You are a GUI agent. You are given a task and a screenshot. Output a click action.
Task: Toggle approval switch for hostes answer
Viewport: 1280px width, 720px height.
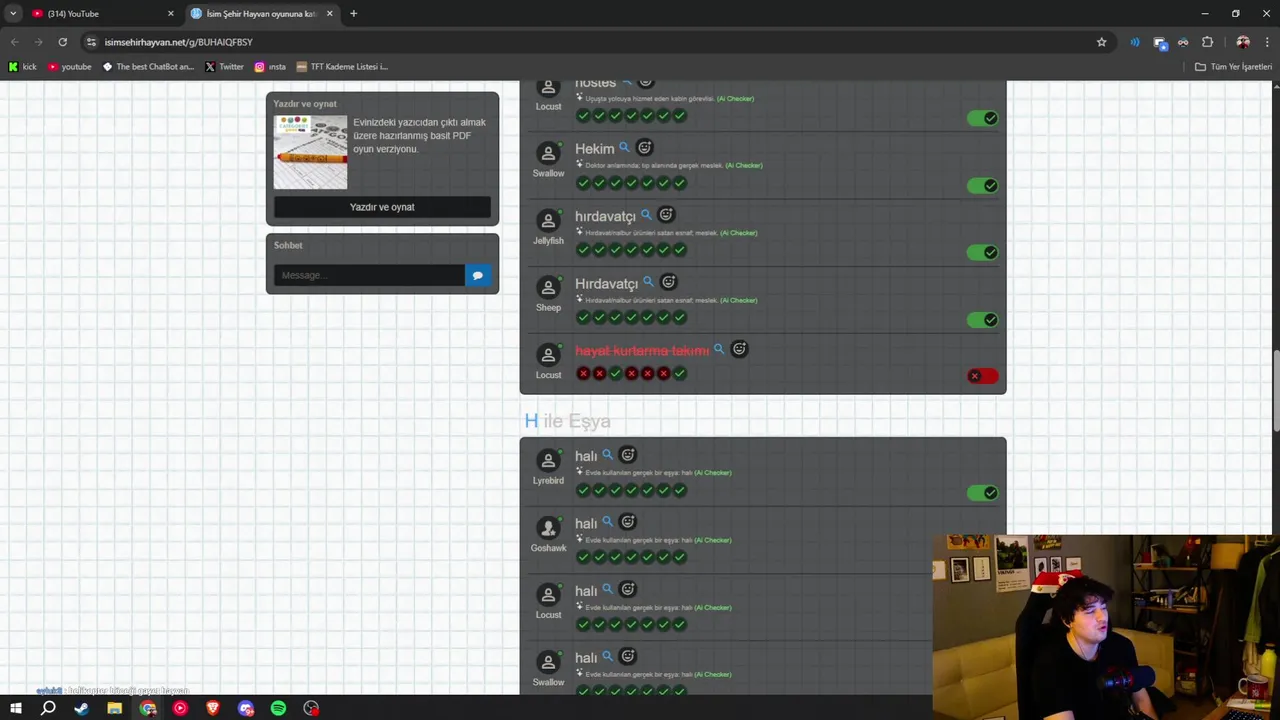click(982, 118)
